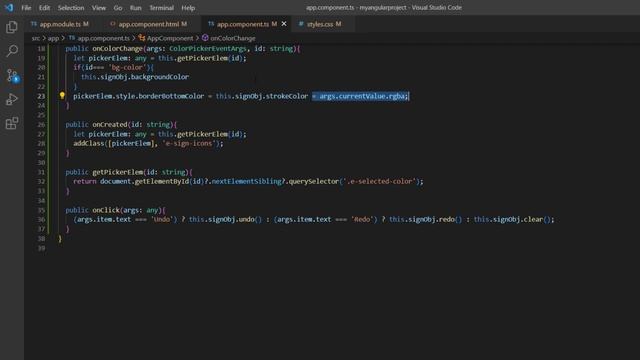The height and width of the screenshot is (360, 640).
Task: Open the Help menu
Action: coord(188,8)
